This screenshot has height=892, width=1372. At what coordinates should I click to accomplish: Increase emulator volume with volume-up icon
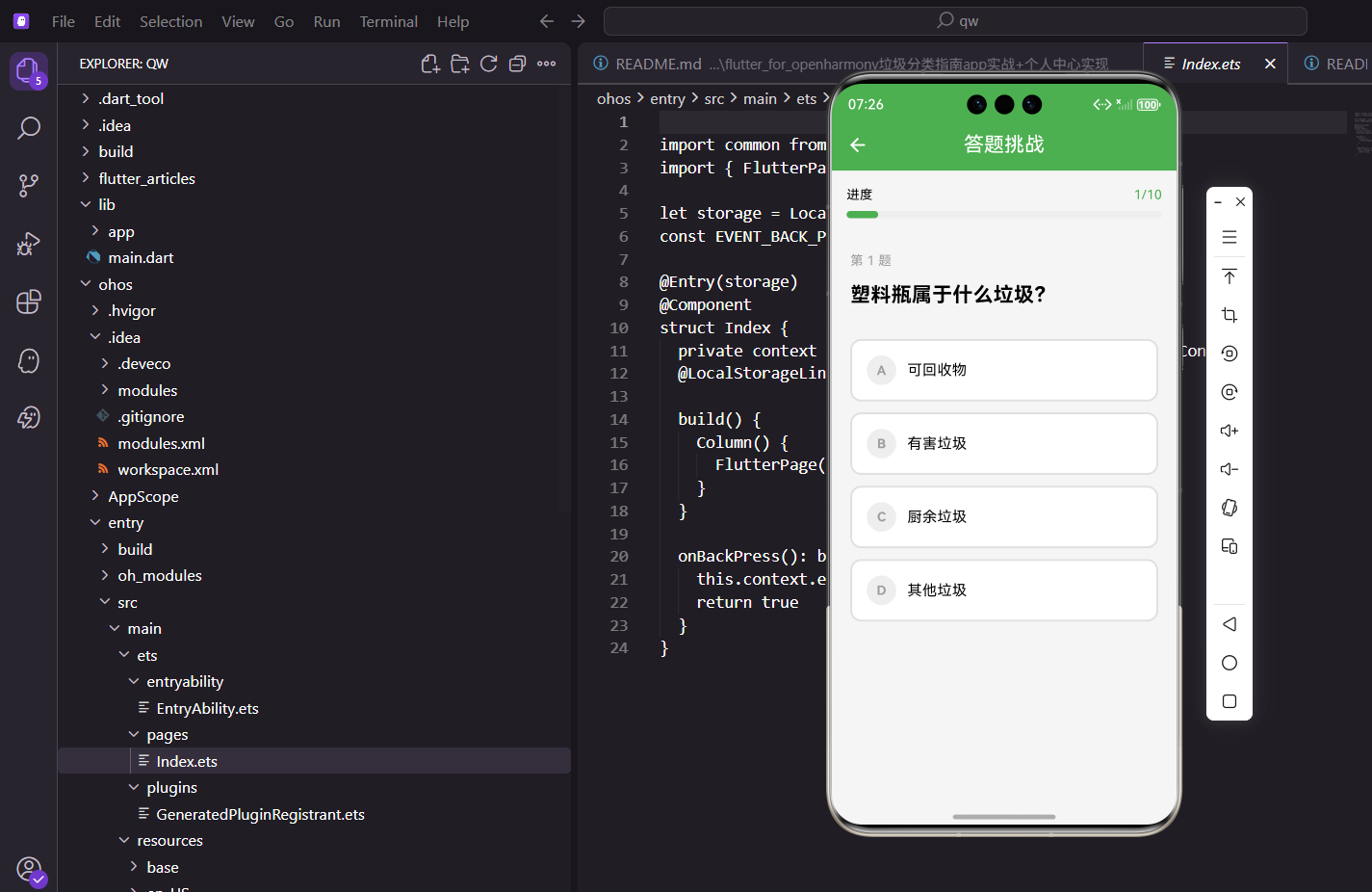click(1229, 430)
